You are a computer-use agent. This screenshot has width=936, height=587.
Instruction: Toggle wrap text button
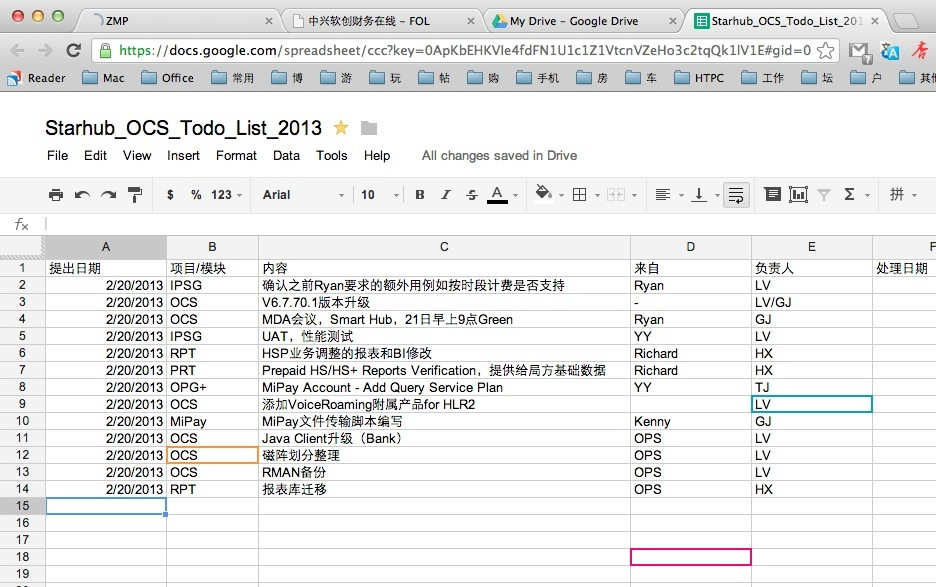736,195
